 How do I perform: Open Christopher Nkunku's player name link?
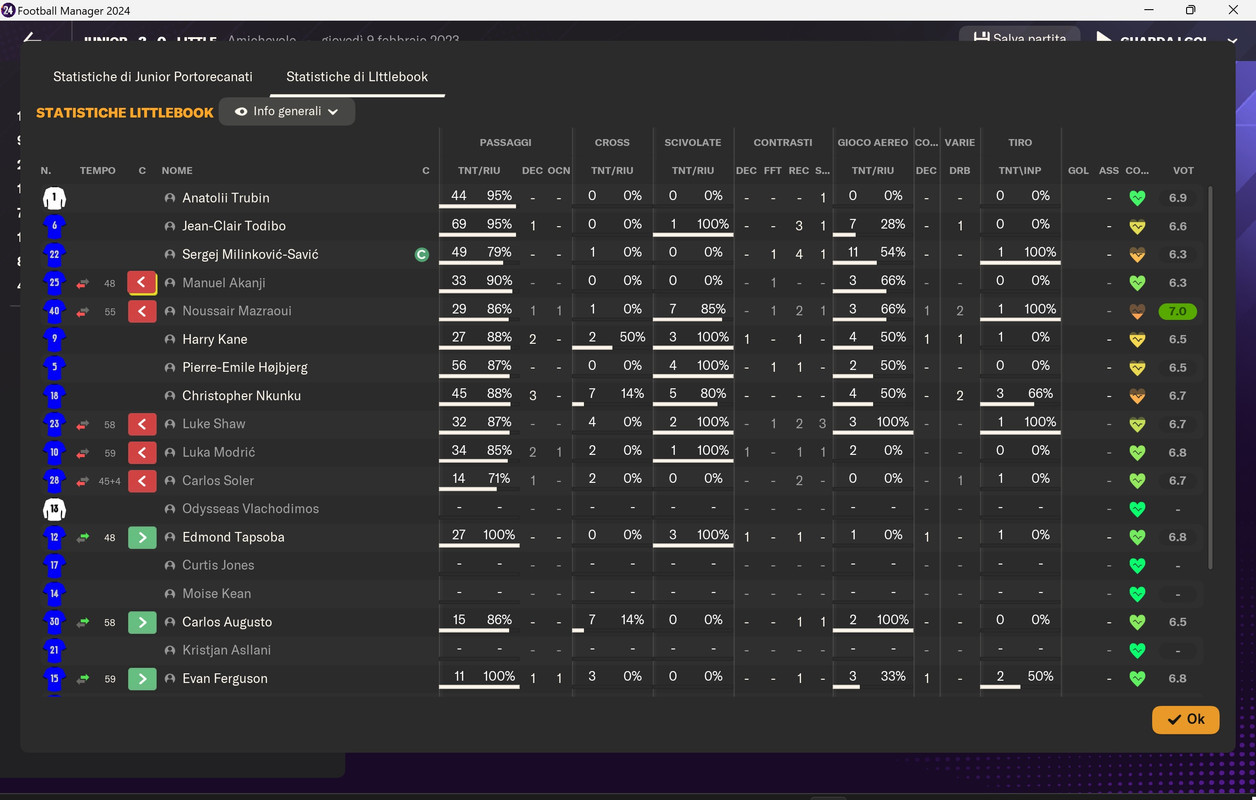pyautogui.click(x=241, y=396)
